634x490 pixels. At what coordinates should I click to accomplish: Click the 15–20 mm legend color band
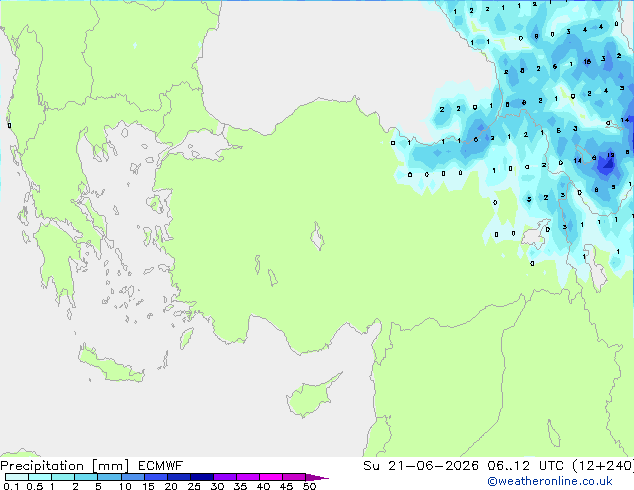pyautogui.click(x=155, y=477)
